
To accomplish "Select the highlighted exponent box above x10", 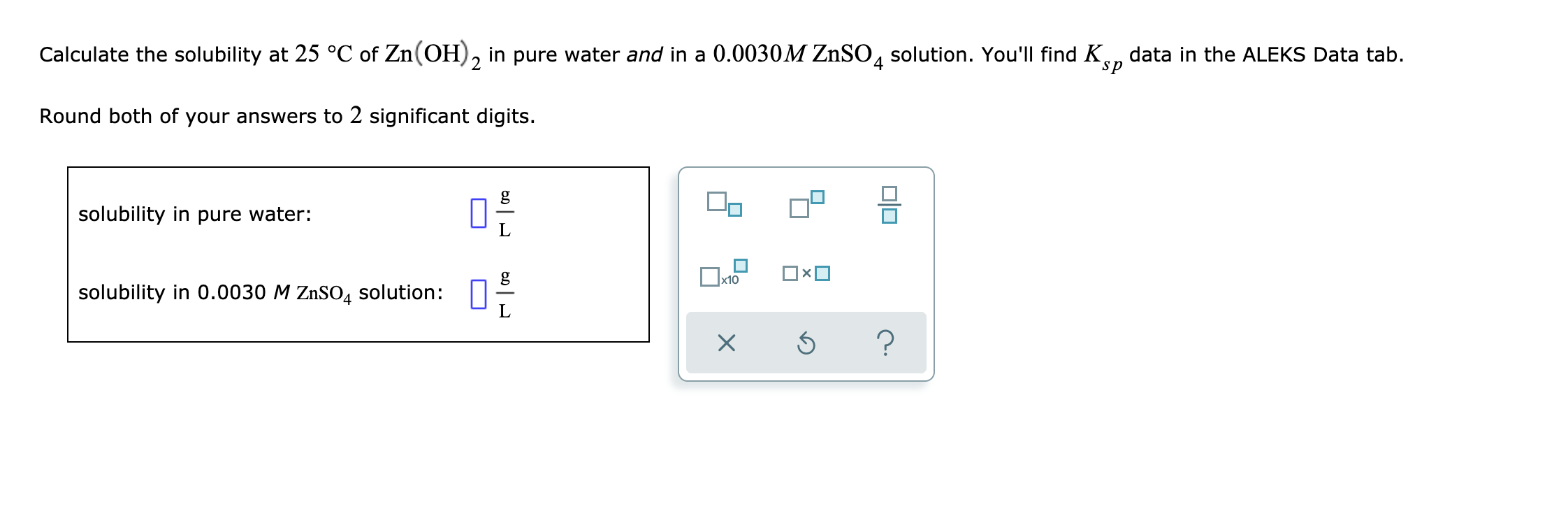I will click(x=739, y=266).
